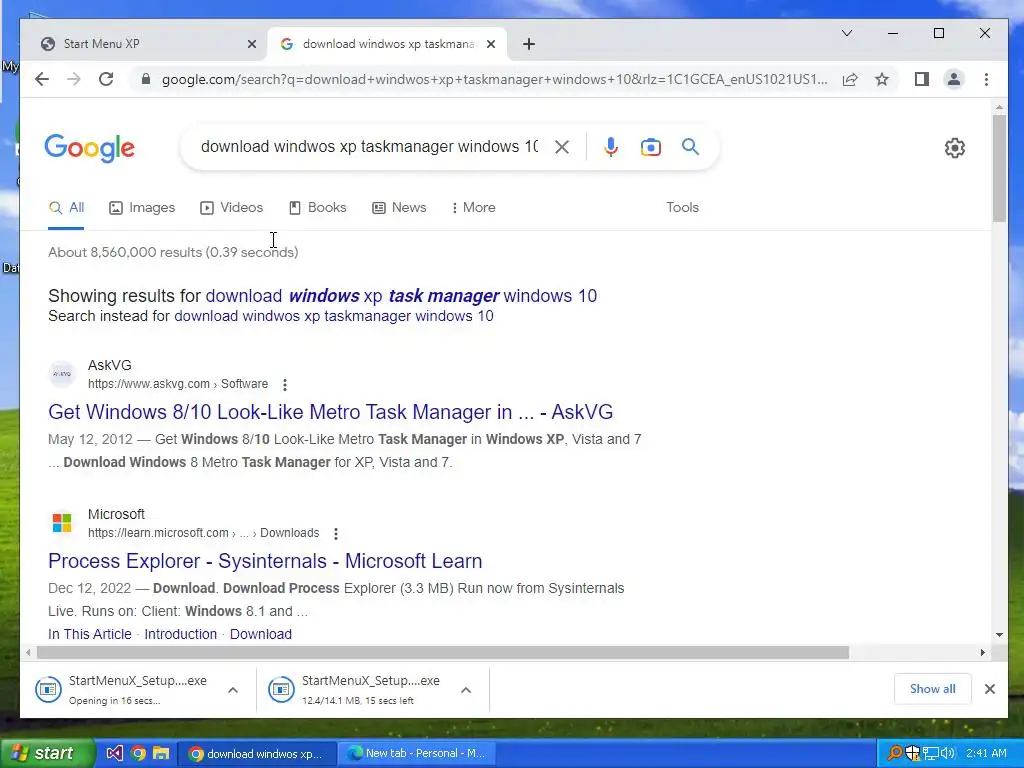Select the All results tab
The width and height of the screenshot is (1024, 768).
pos(66,208)
